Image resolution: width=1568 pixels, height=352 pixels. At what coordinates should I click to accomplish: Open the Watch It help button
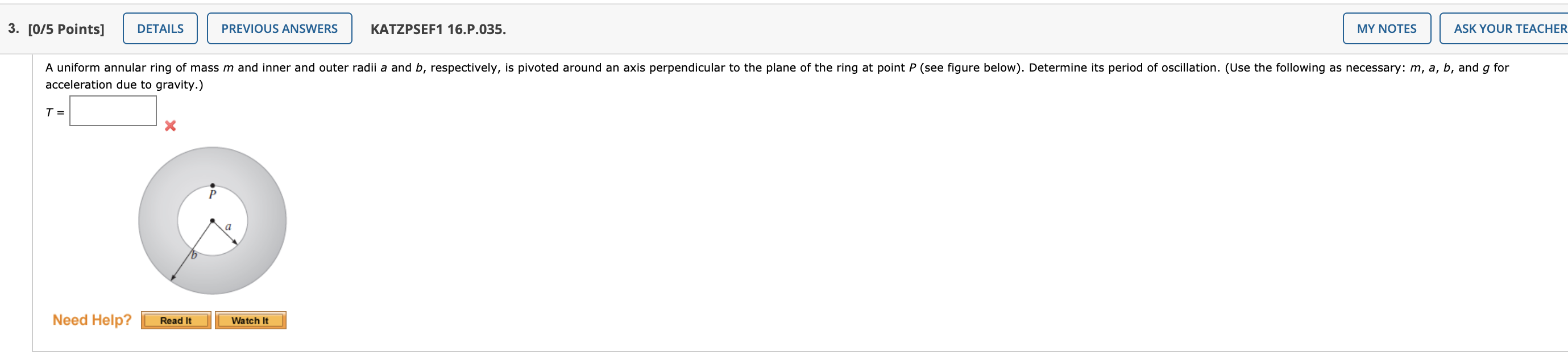point(250,320)
